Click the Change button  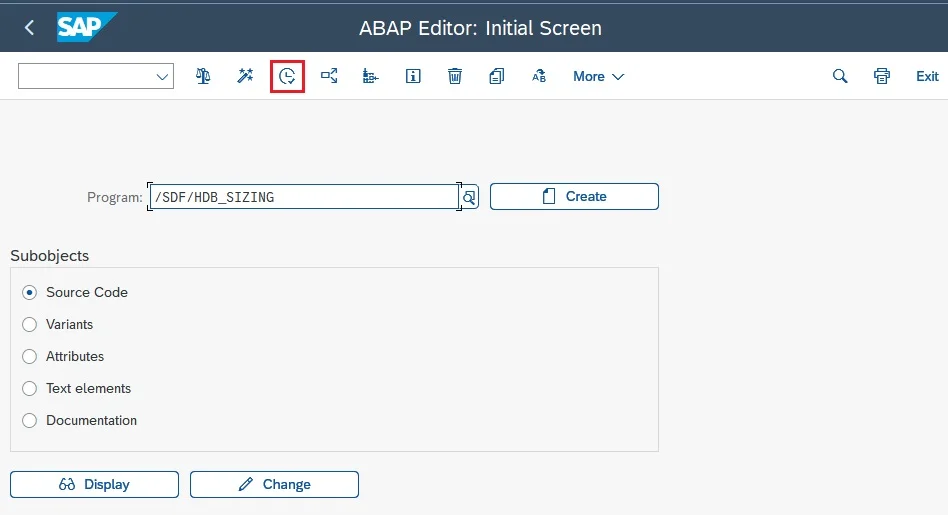click(274, 485)
